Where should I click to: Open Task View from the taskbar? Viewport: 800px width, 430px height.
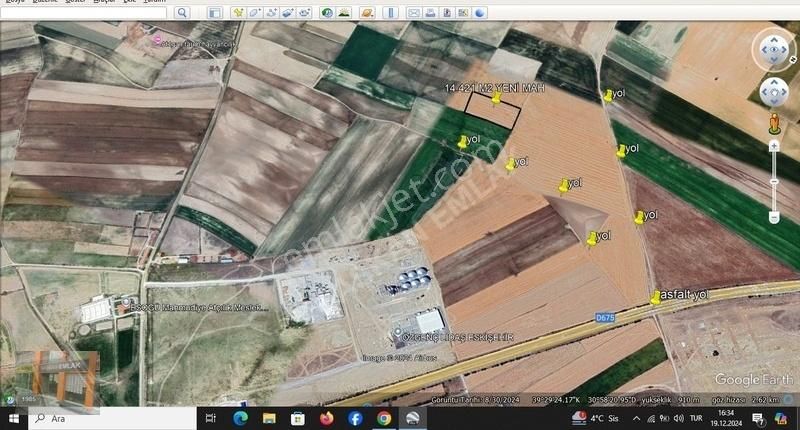210,419
